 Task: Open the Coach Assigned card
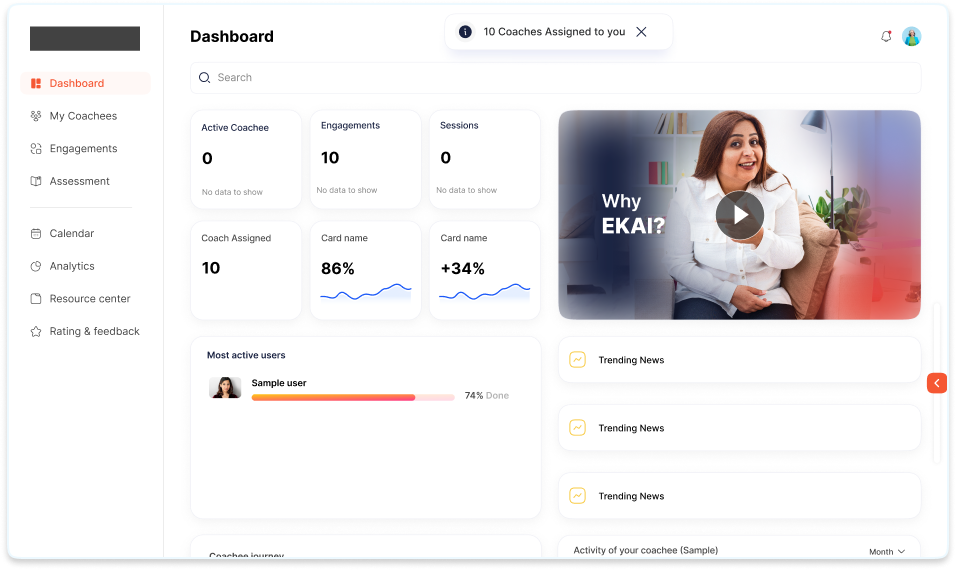[x=245, y=270]
